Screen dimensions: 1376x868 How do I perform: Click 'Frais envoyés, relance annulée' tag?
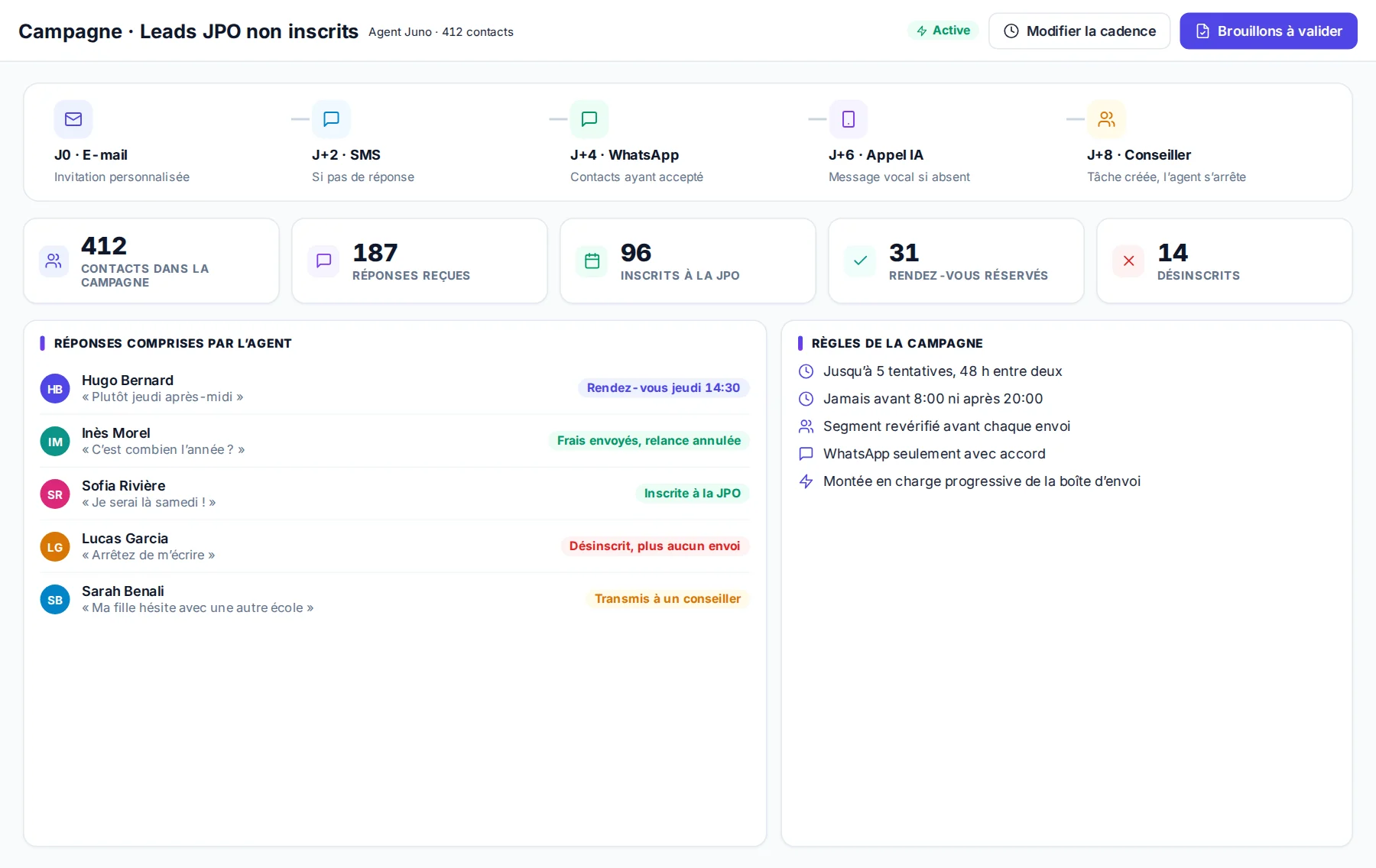649,441
